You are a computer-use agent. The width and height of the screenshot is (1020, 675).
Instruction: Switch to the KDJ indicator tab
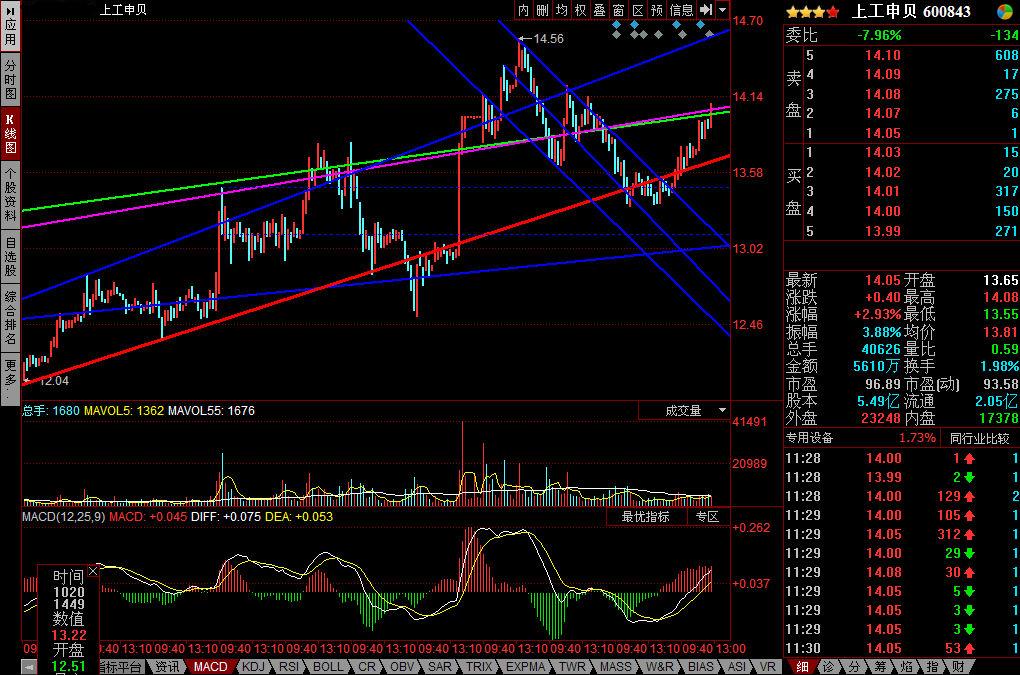tap(253, 667)
